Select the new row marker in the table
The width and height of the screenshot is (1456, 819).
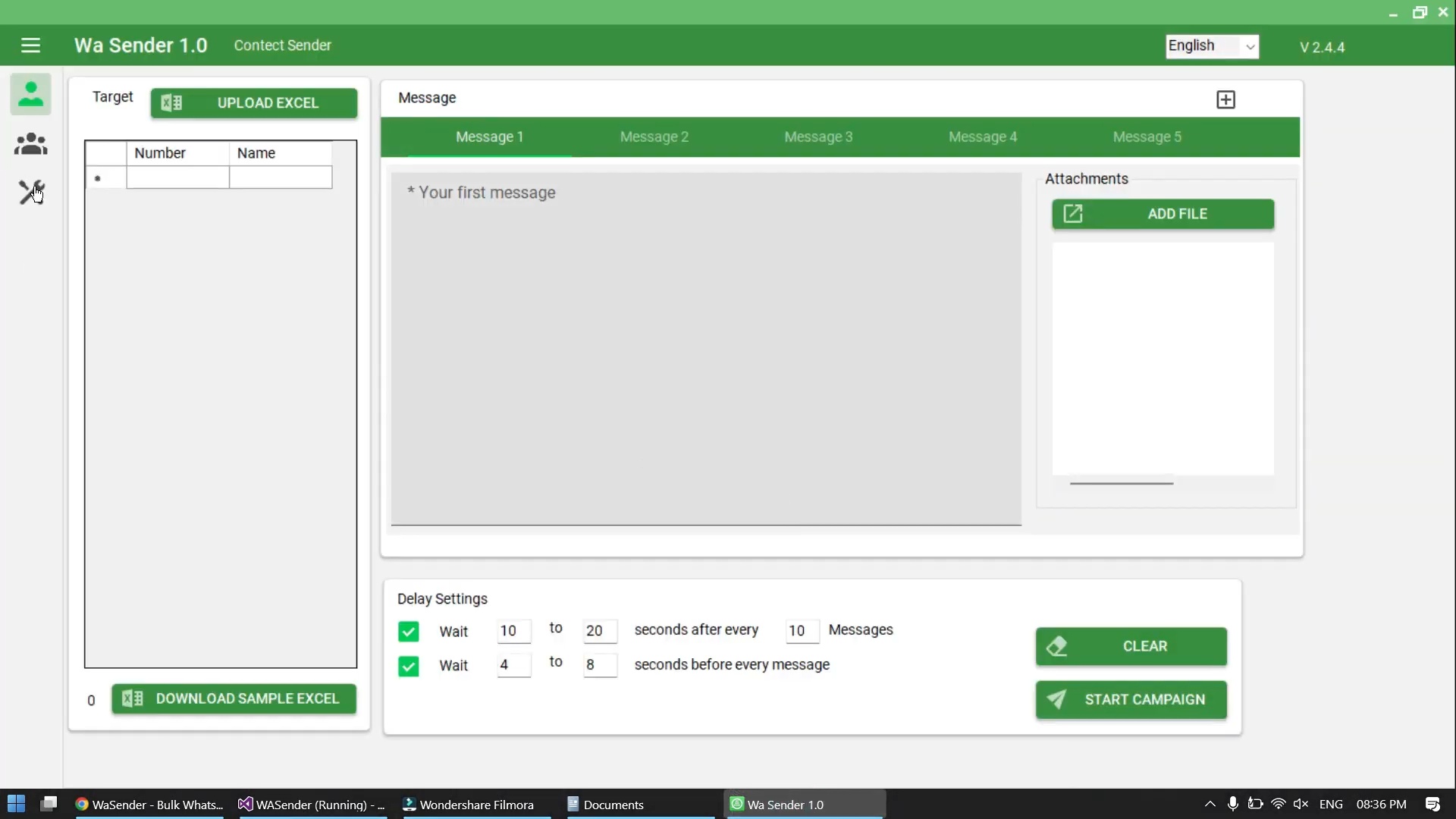click(x=105, y=177)
